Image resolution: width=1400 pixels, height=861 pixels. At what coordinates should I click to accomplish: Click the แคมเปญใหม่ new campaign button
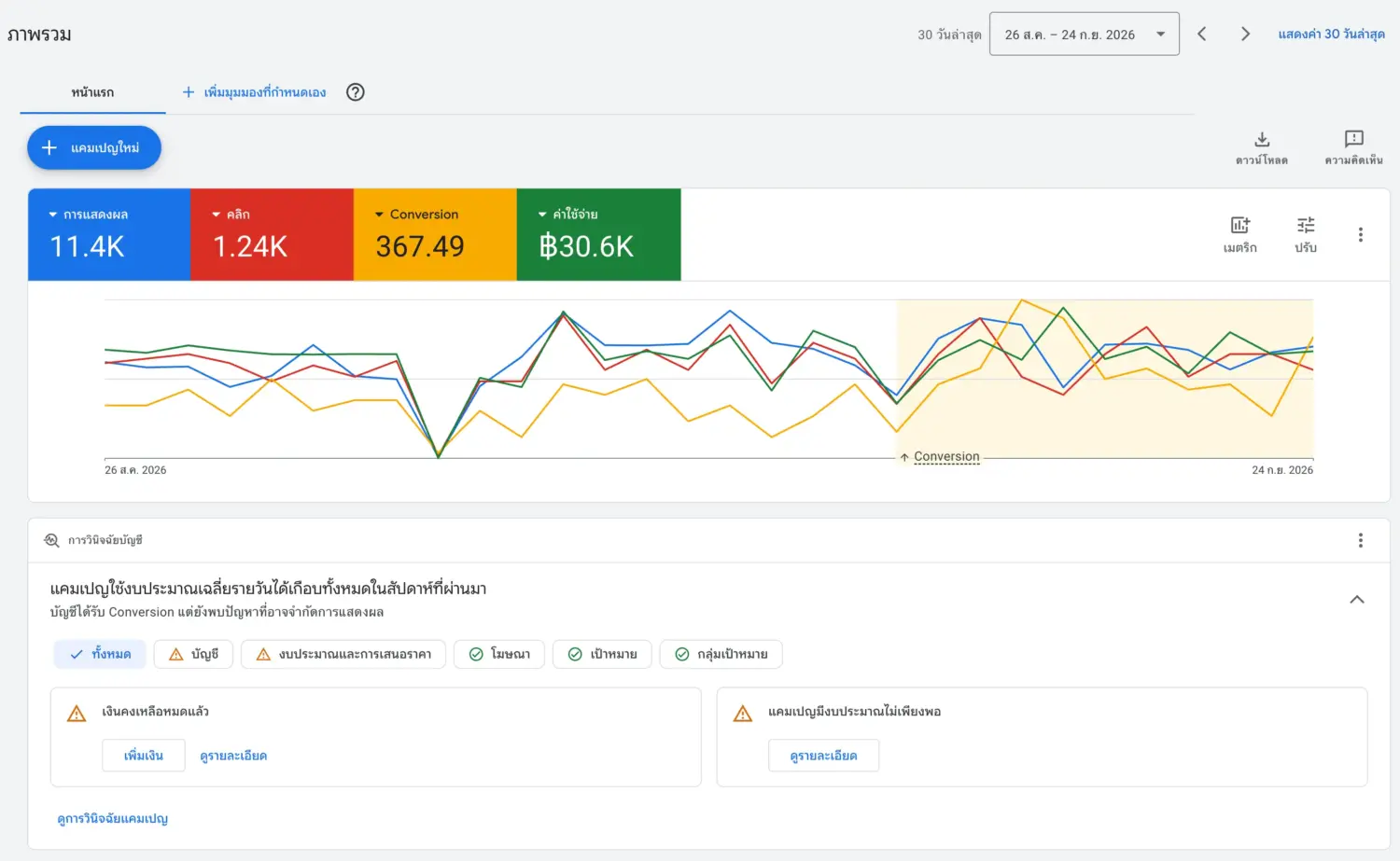click(x=94, y=148)
